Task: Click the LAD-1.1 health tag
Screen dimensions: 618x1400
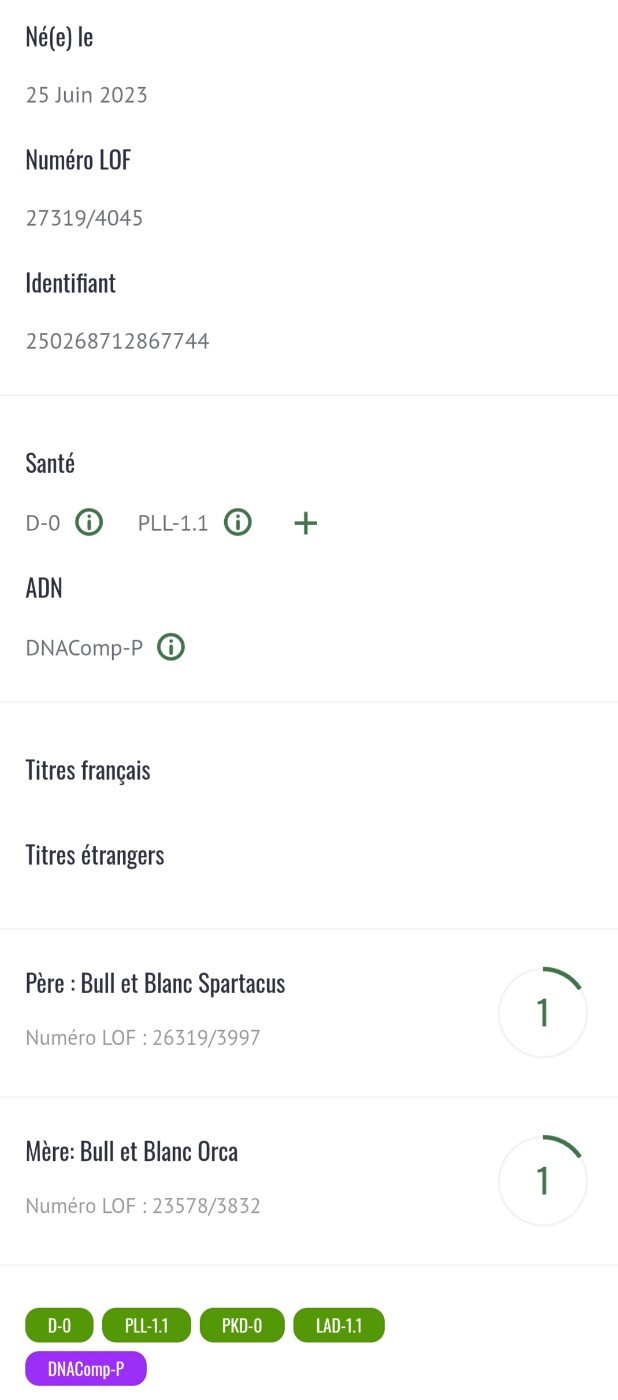Action: pyautogui.click(x=338, y=1326)
